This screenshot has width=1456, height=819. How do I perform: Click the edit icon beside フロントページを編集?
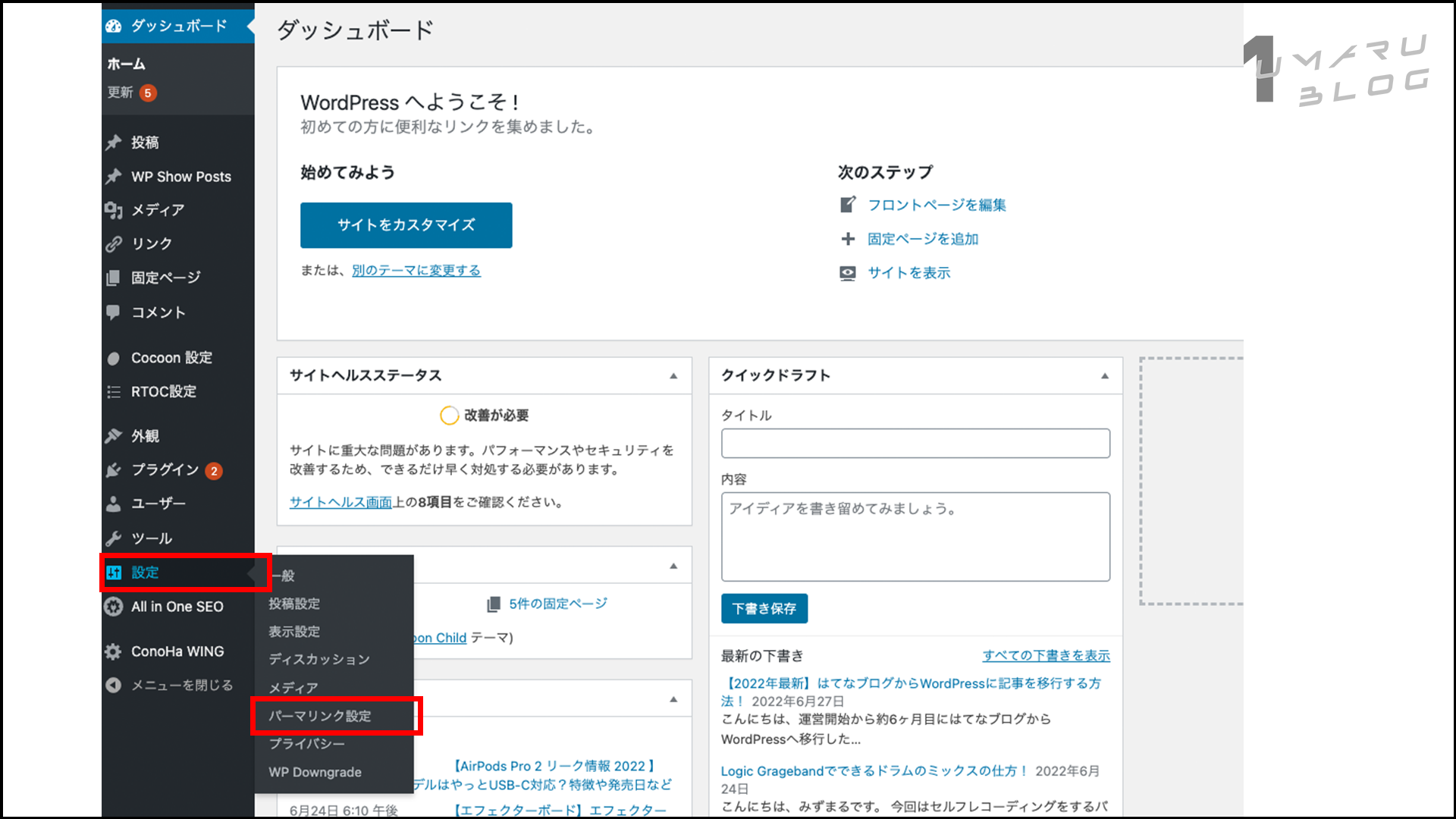click(848, 205)
